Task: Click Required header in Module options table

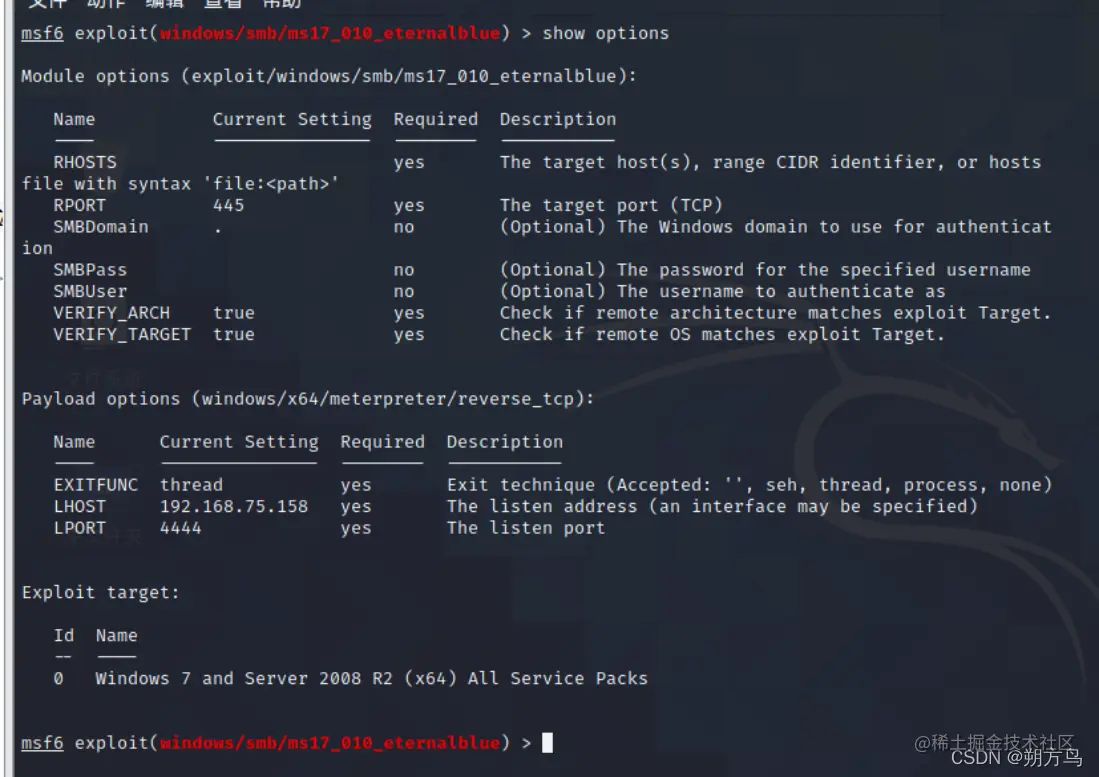Action: [x=435, y=119]
